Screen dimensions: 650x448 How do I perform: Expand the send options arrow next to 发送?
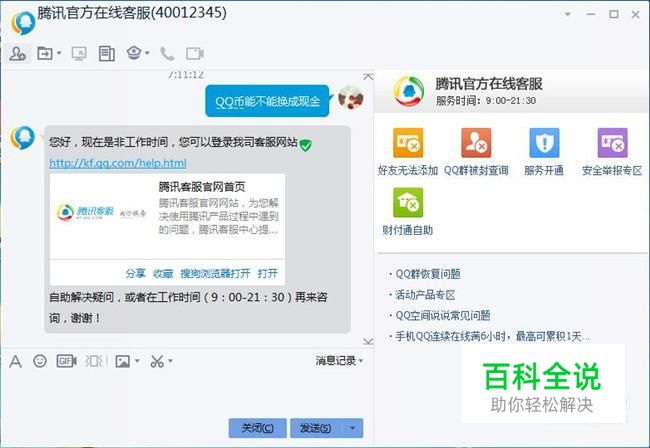353,428
